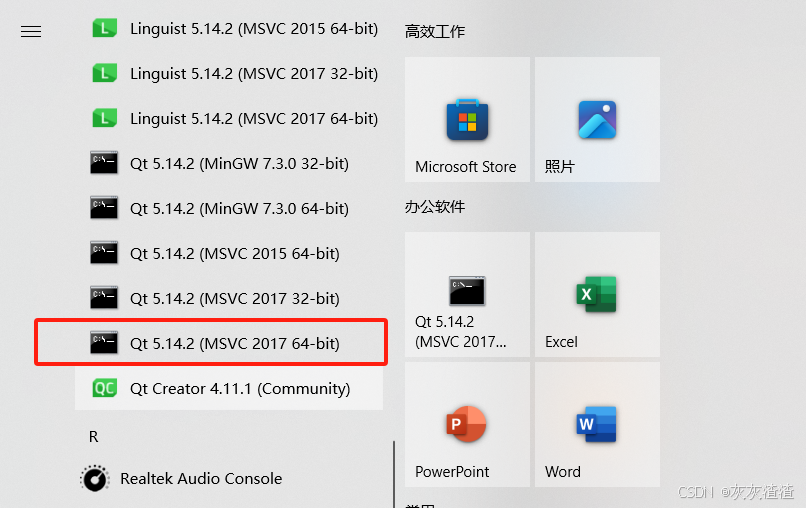The width and height of the screenshot is (806, 508).
Task: Launch the PowerPoint tile
Action: (467, 425)
